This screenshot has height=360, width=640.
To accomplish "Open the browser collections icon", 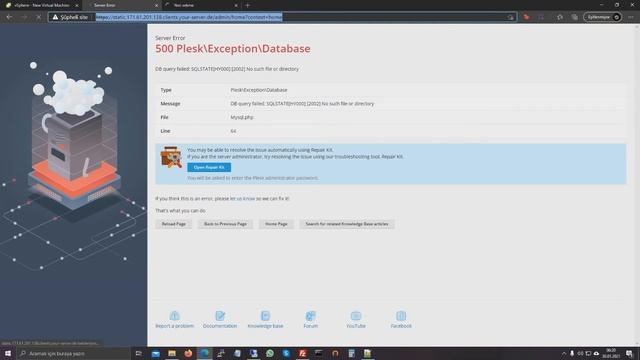I will click(x=575, y=17).
